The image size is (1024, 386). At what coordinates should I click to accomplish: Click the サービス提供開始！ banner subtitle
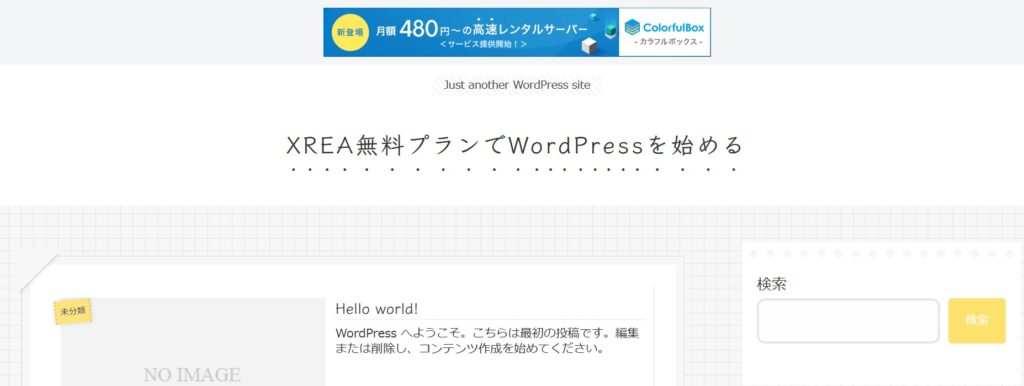[483, 45]
